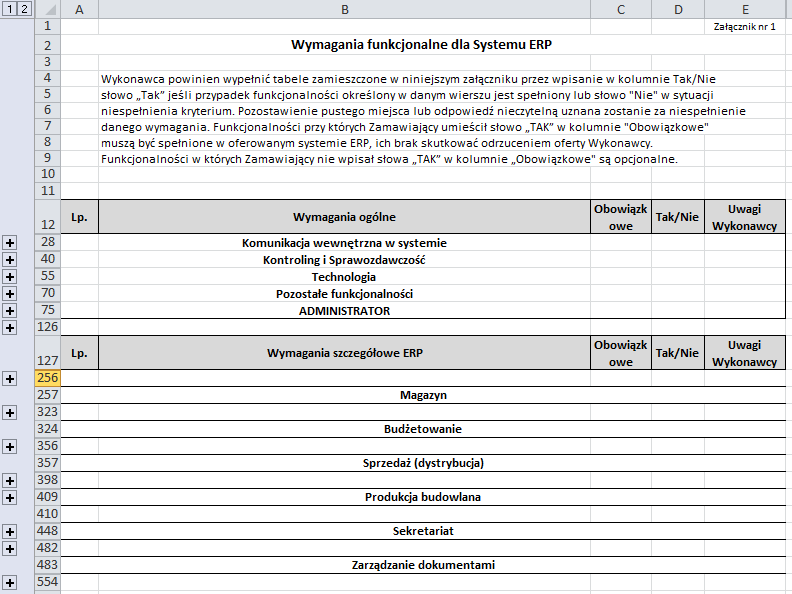Screen dimensions: 792x594
Task: Select row 2 header
Action: [47, 45]
